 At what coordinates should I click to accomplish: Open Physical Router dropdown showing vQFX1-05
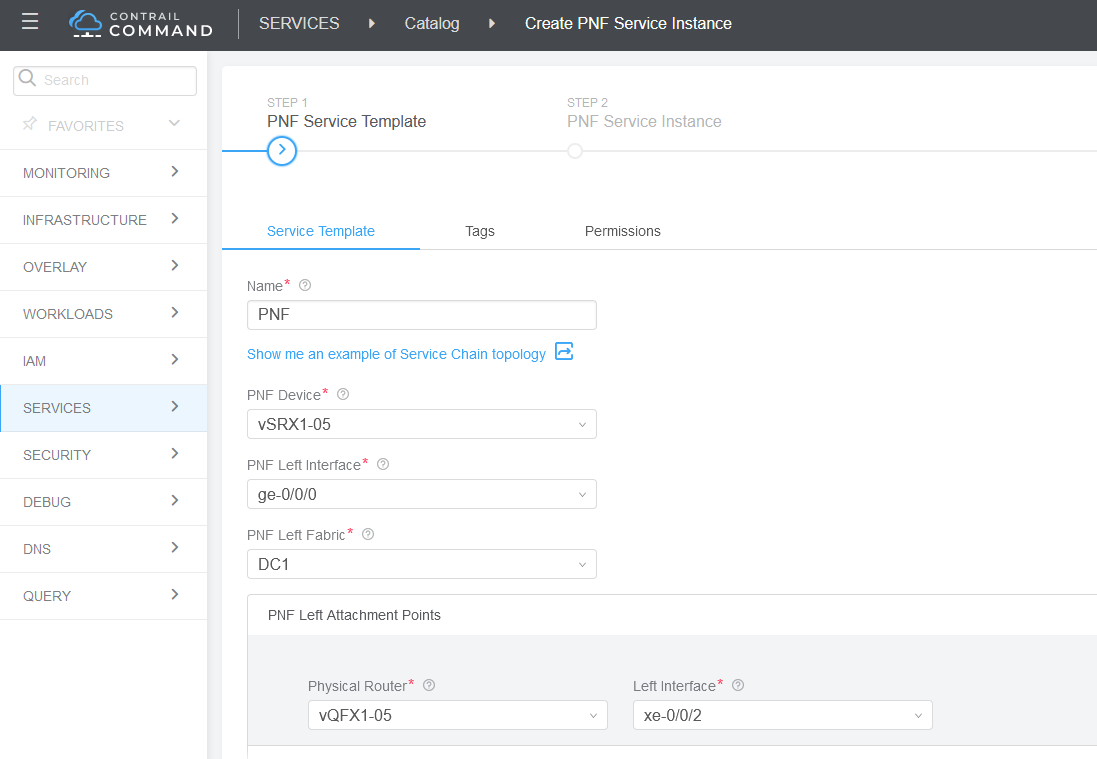tap(457, 715)
